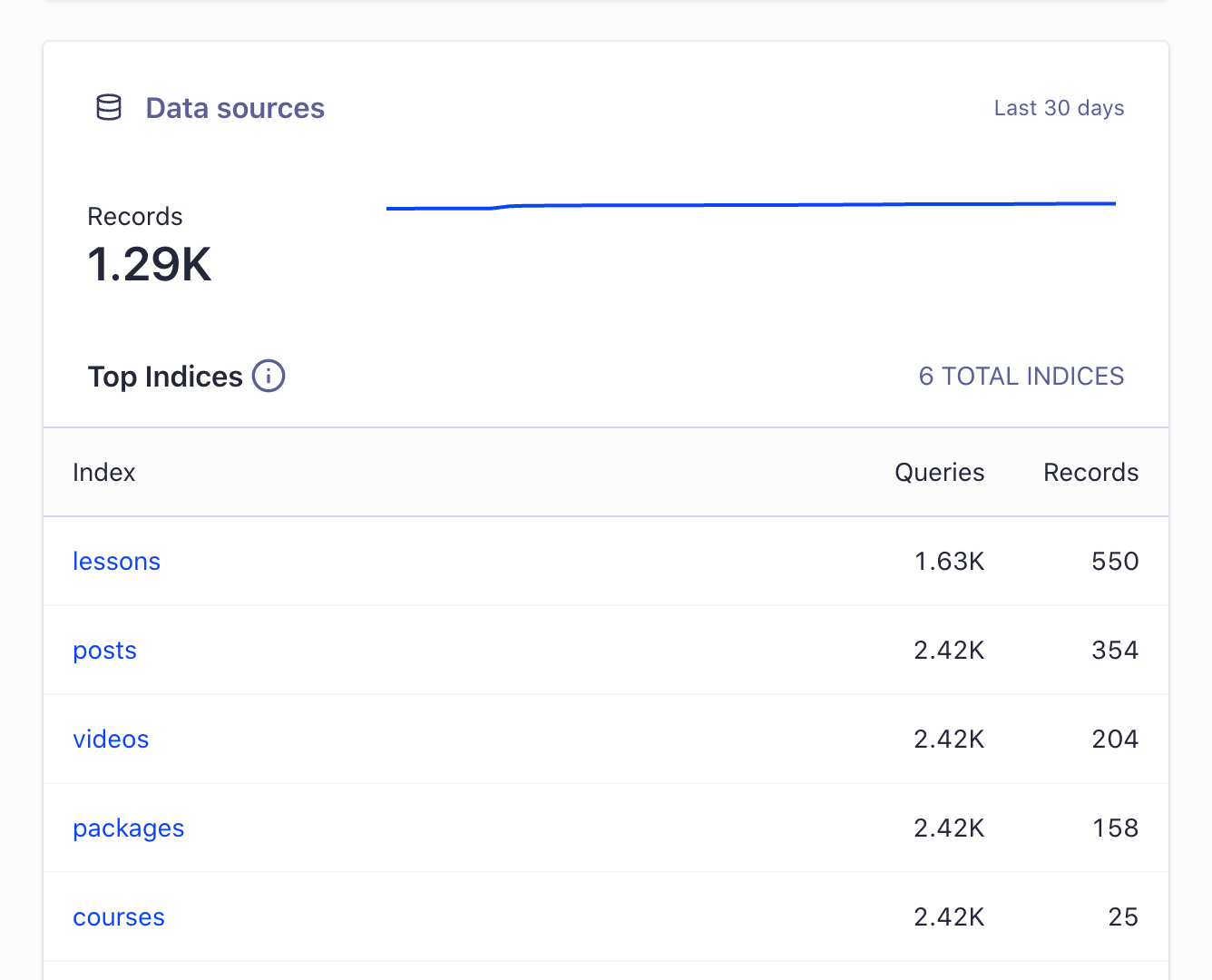Click the Last 30 days label
The image size is (1212, 980).
click(x=1059, y=108)
